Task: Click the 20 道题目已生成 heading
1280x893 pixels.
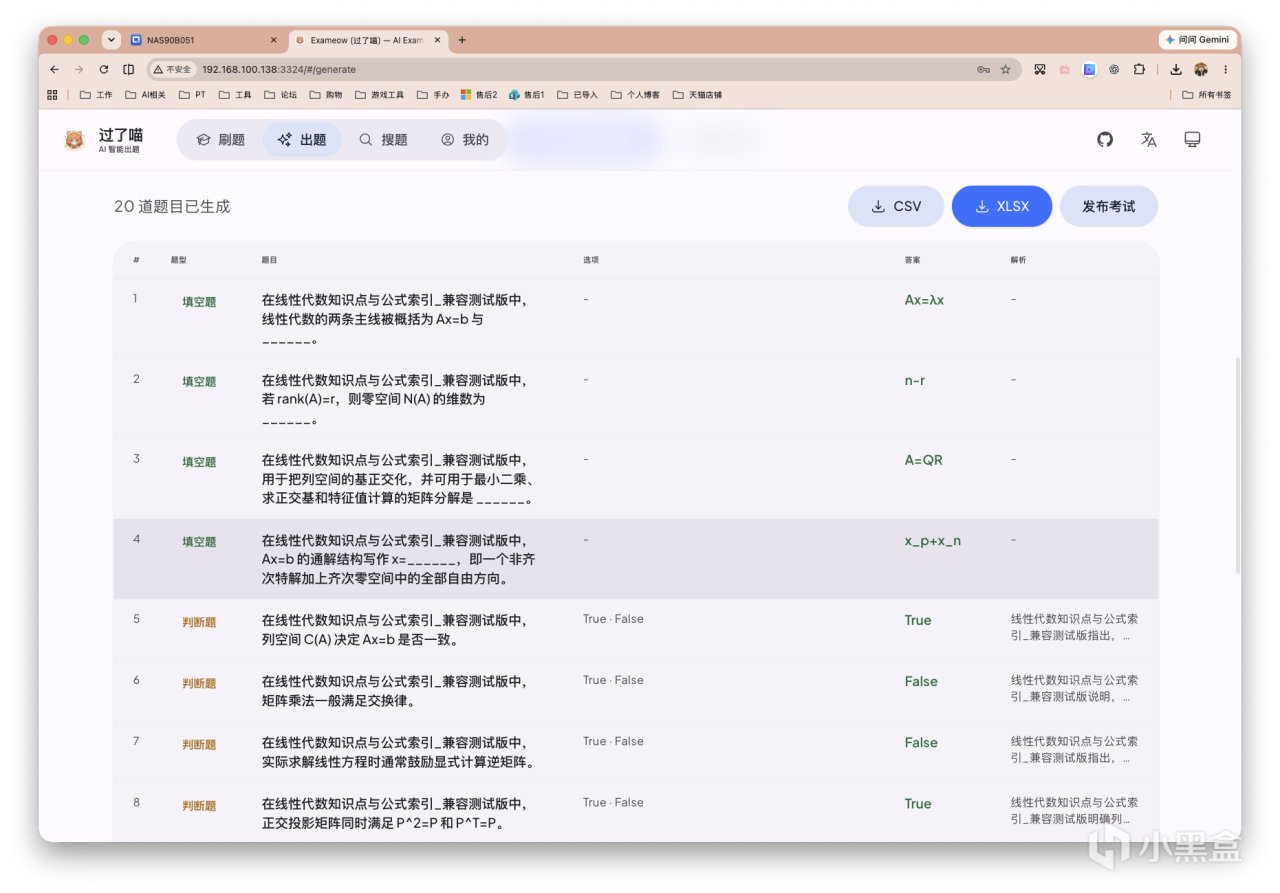Action: click(x=172, y=207)
